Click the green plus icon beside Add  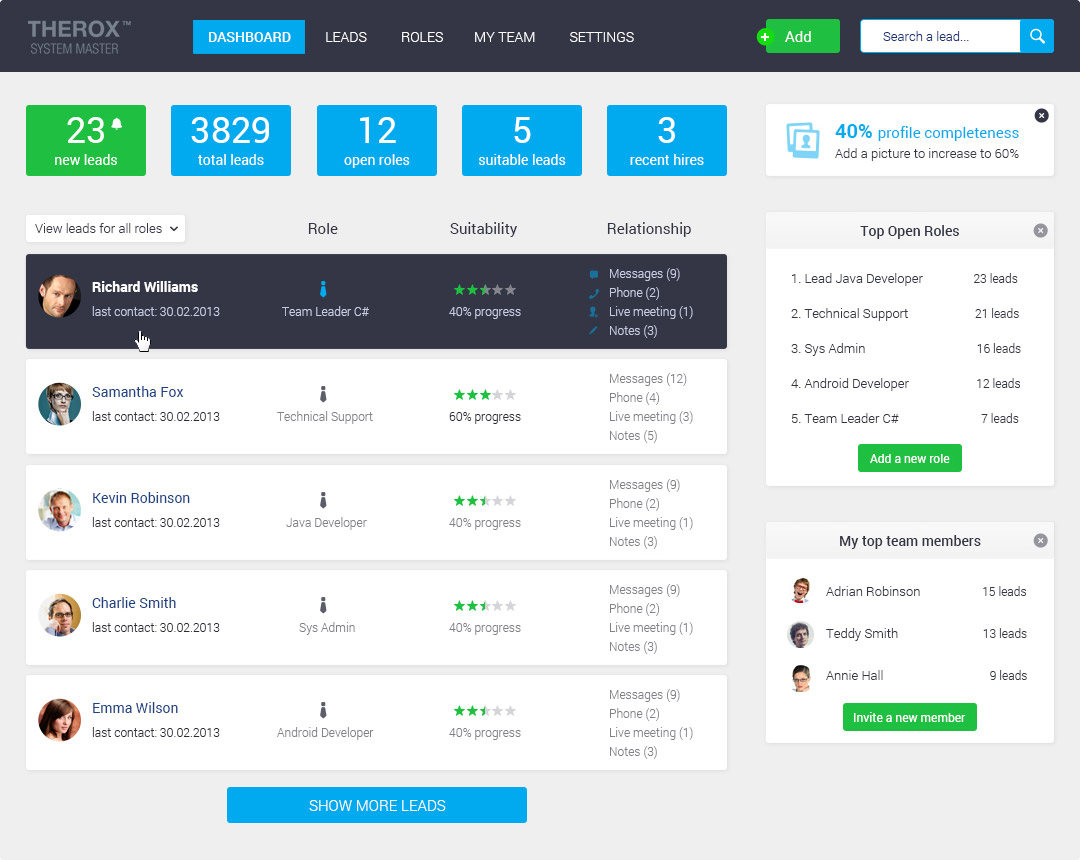(765, 37)
